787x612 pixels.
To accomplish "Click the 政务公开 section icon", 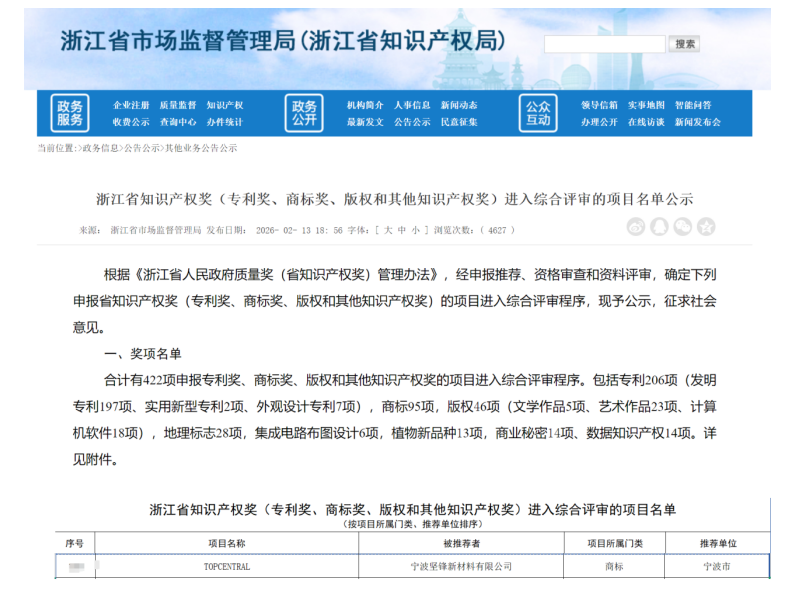I will (x=304, y=113).
